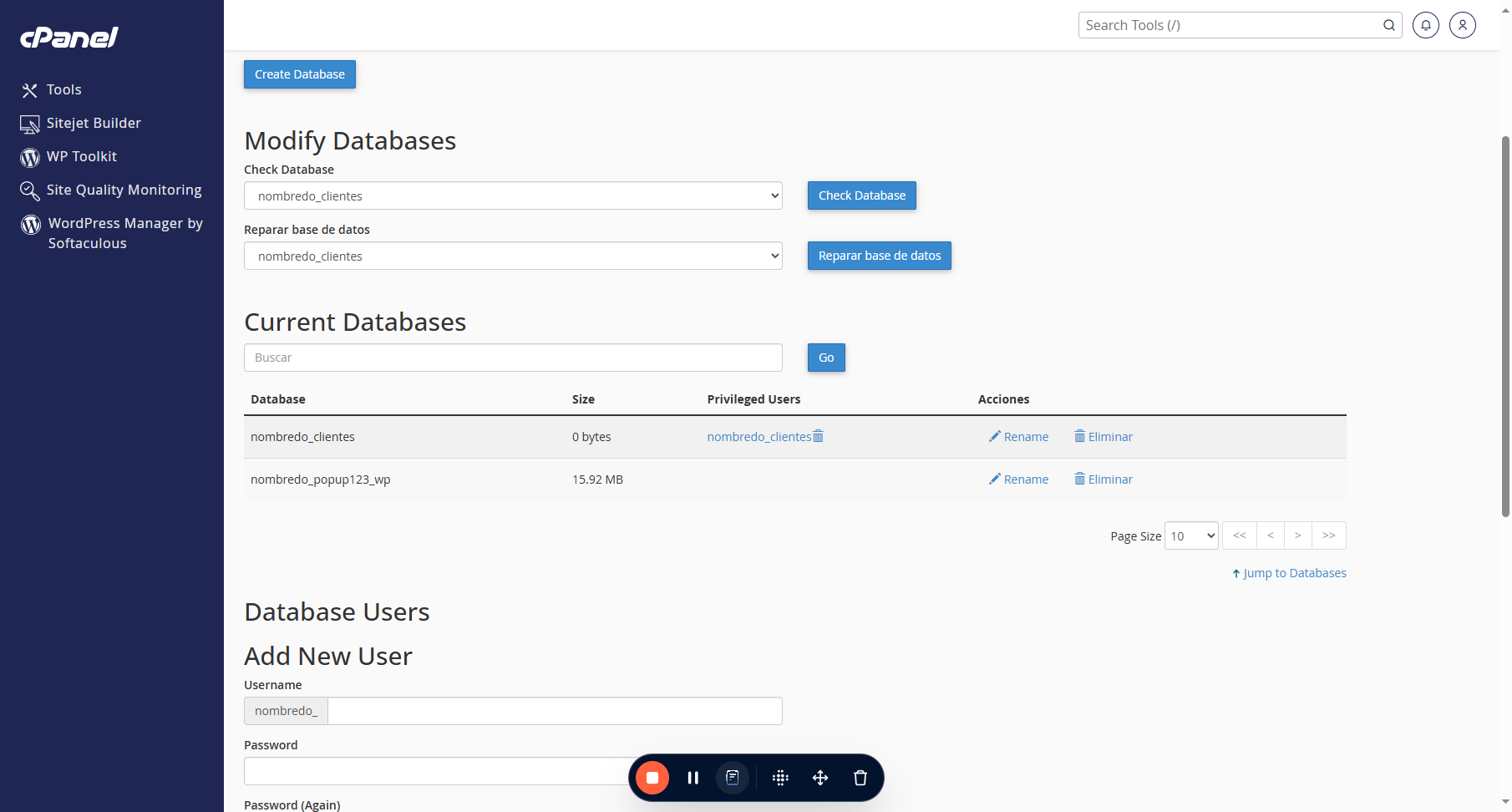Open WP Toolkit in the sidebar
The height and width of the screenshot is (812, 1512).
(x=82, y=156)
